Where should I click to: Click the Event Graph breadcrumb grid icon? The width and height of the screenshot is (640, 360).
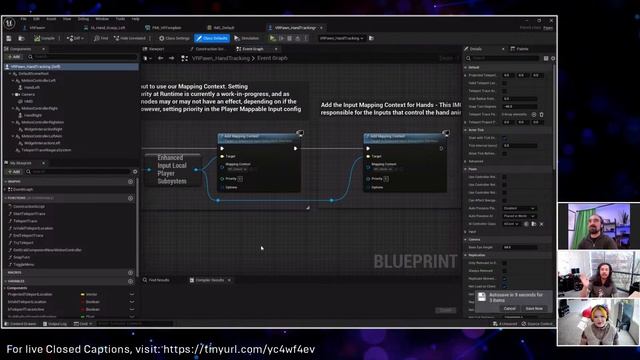pos(184,59)
